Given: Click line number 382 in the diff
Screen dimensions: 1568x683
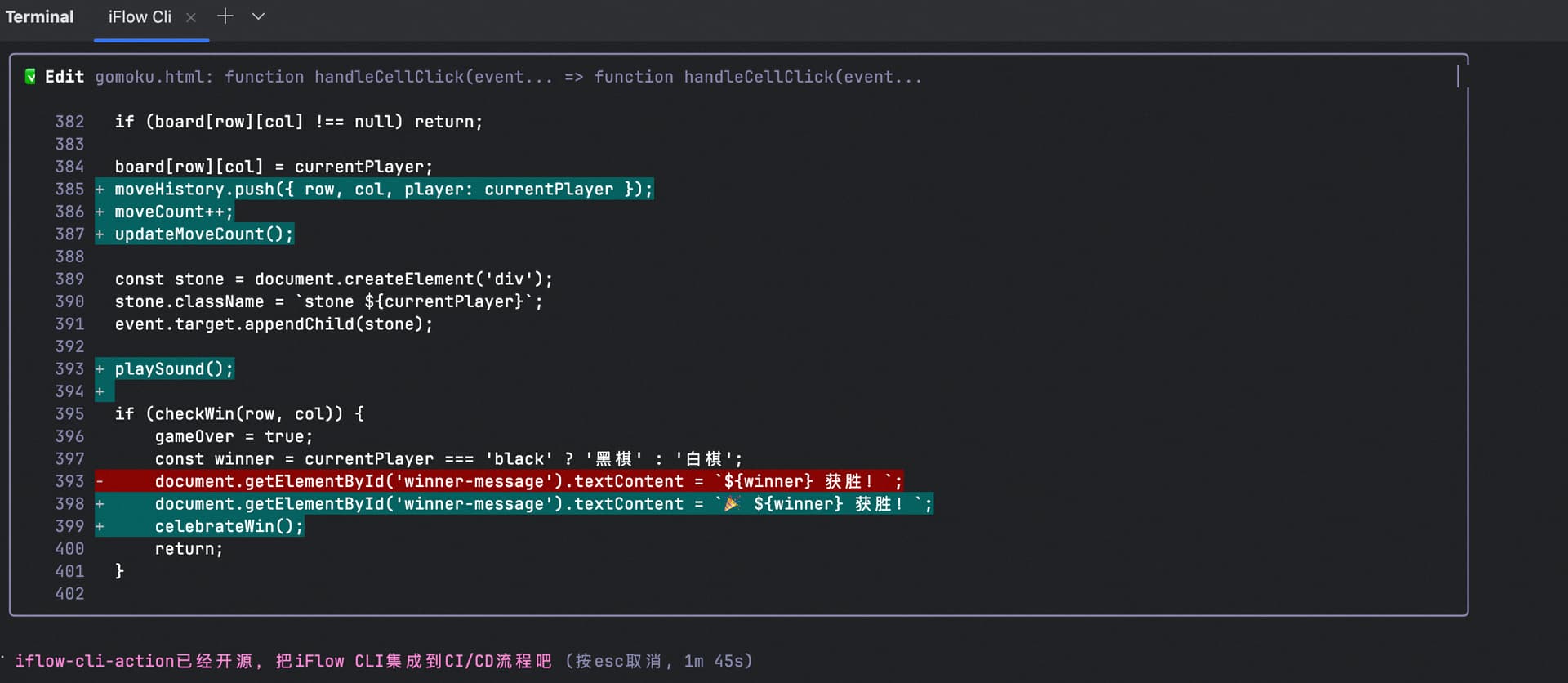Looking at the screenshot, I should (x=69, y=122).
